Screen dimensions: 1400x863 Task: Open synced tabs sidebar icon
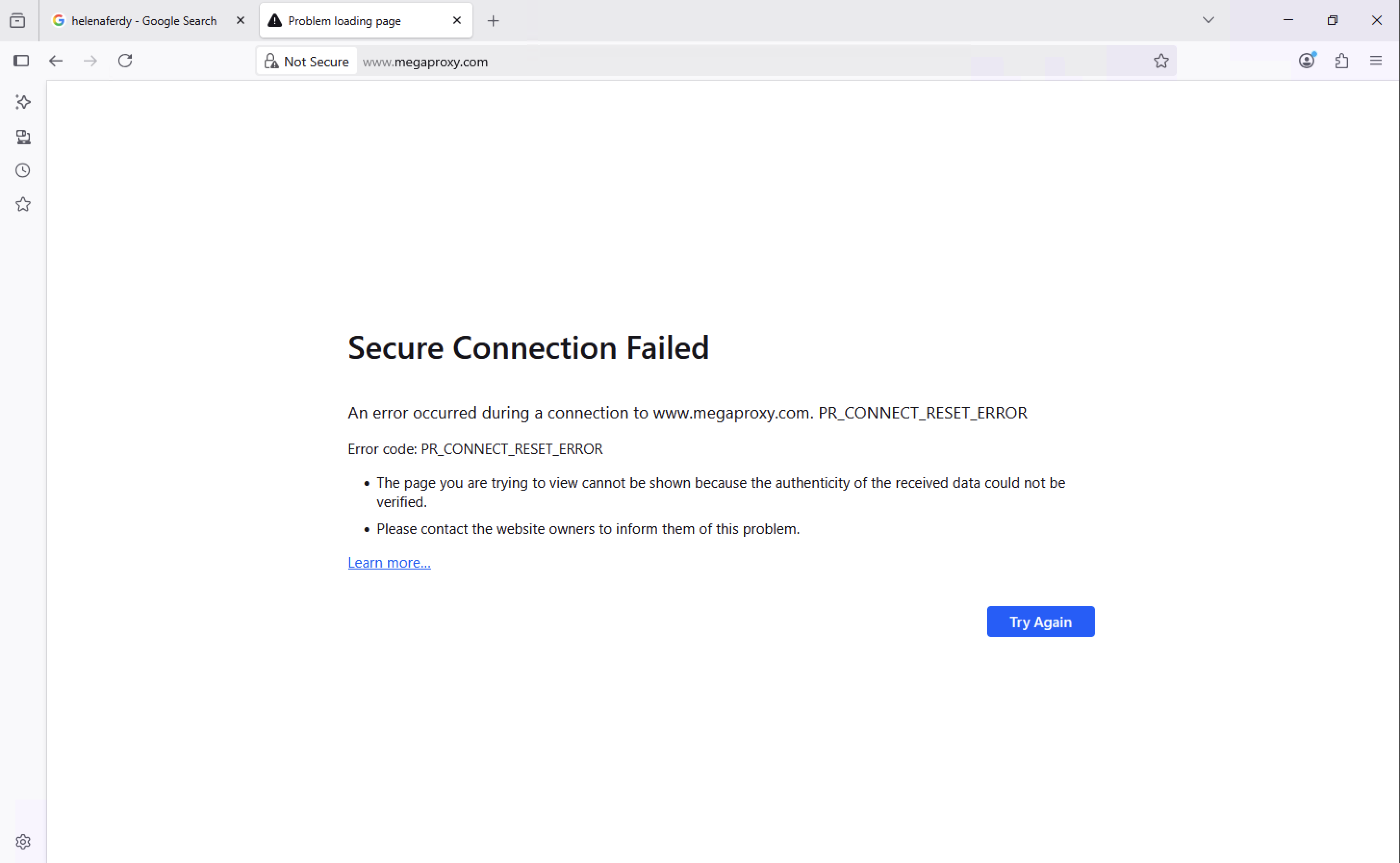pos(23,137)
